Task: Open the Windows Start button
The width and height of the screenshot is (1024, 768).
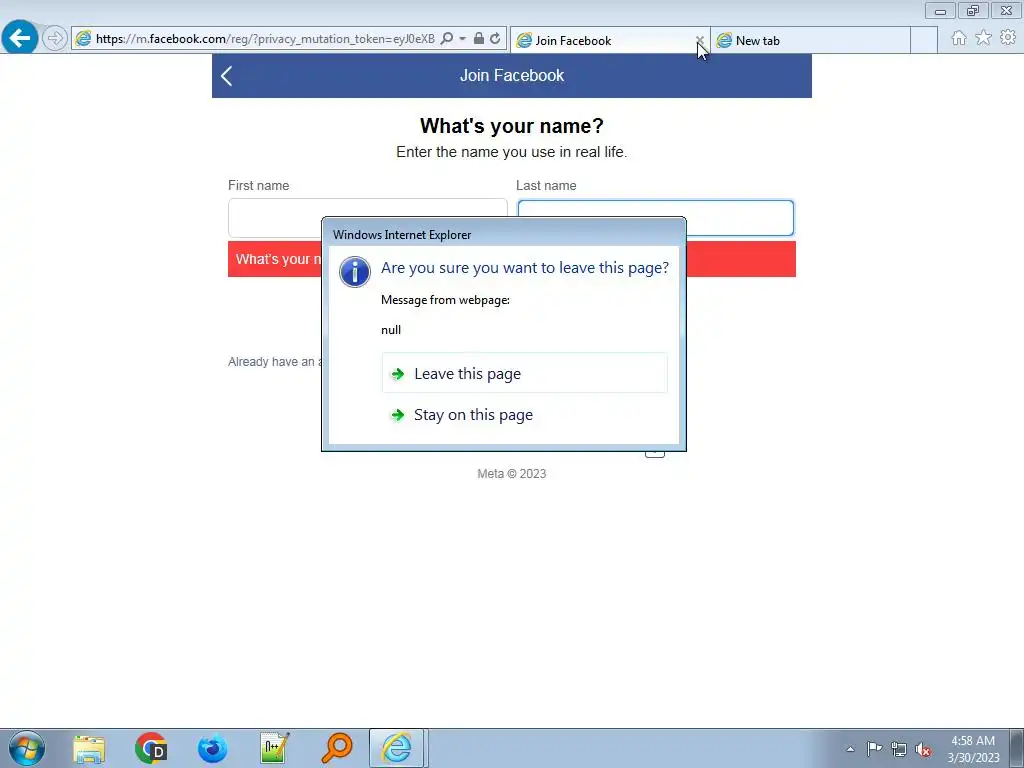Action: pyautogui.click(x=27, y=748)
